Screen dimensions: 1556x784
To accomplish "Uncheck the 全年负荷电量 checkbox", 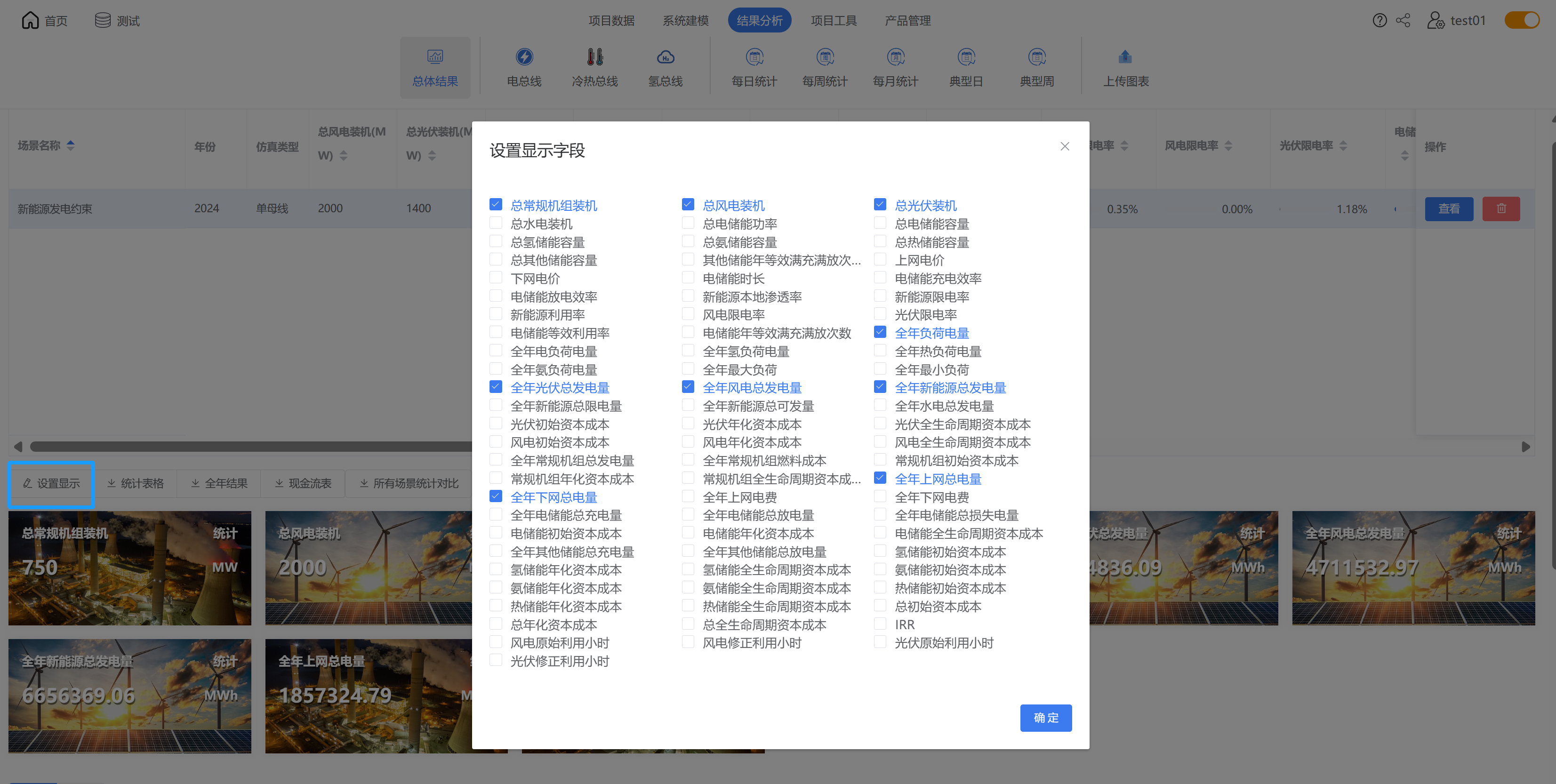I will (x=880, y=332).
